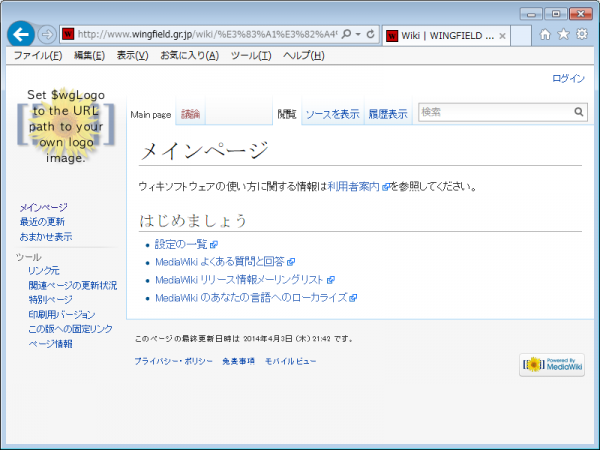Click the browser Forward arrow button
The image size is (600, 450).
pos(47,34)
